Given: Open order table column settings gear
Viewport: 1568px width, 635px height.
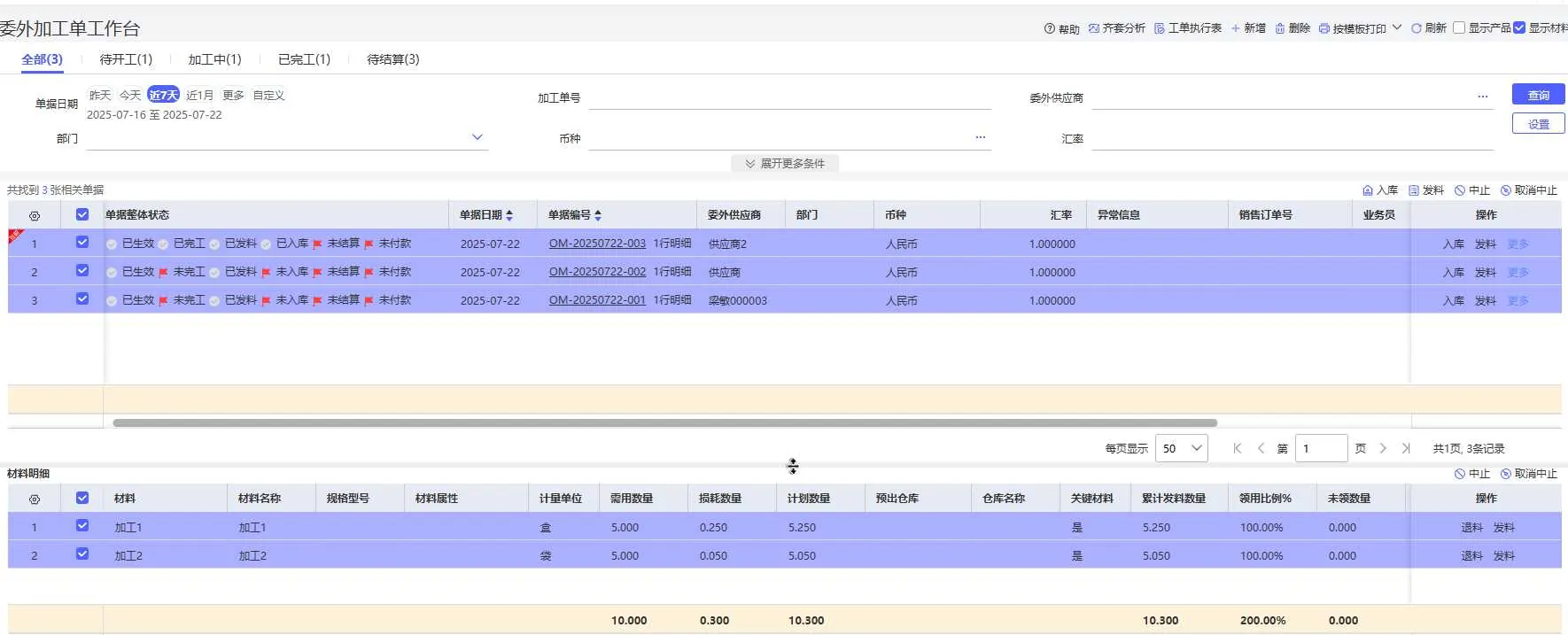Looking at the screenshot, I should click(x=35, y=215).
